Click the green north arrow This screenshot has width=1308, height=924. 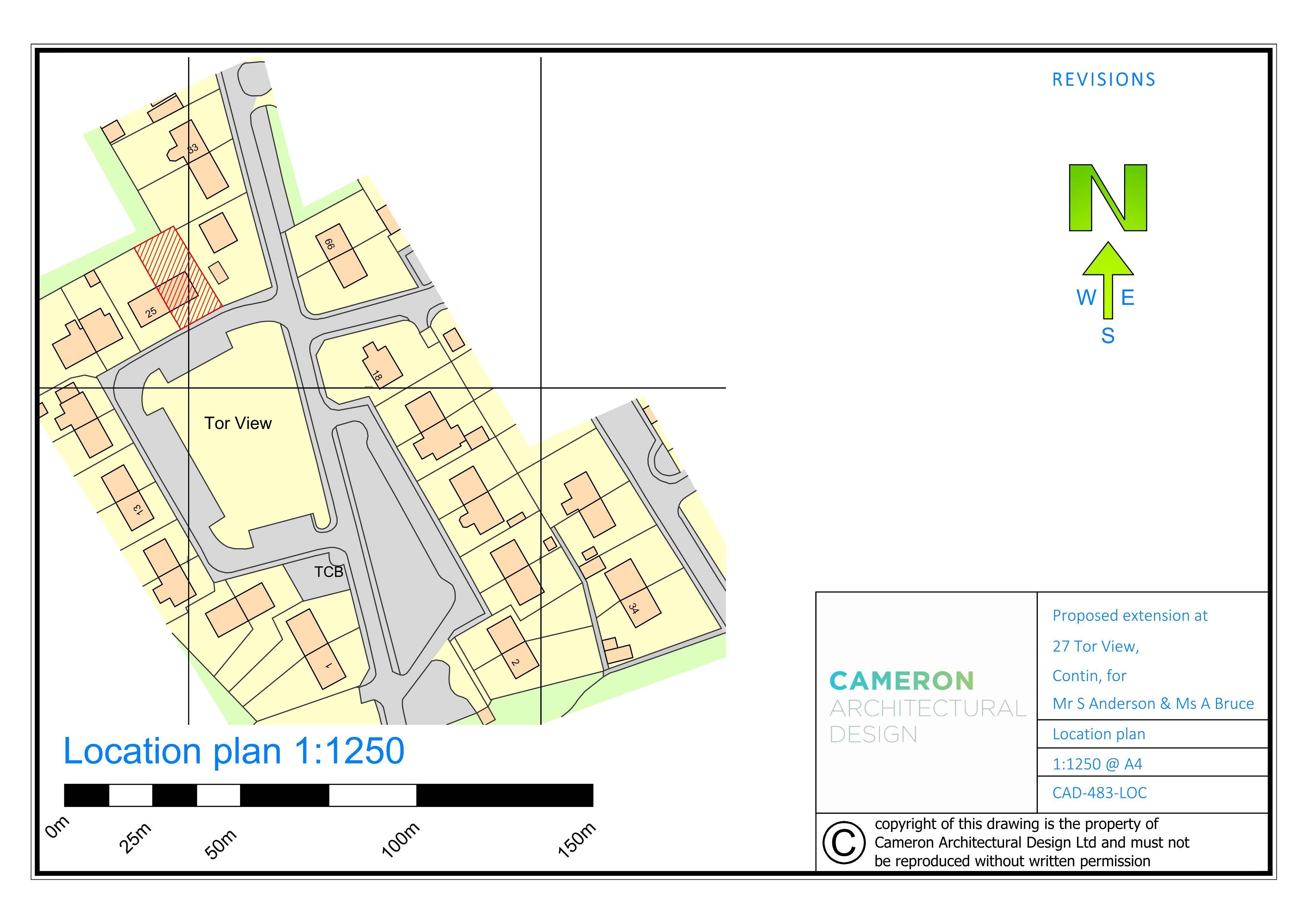pos(1107,280)
